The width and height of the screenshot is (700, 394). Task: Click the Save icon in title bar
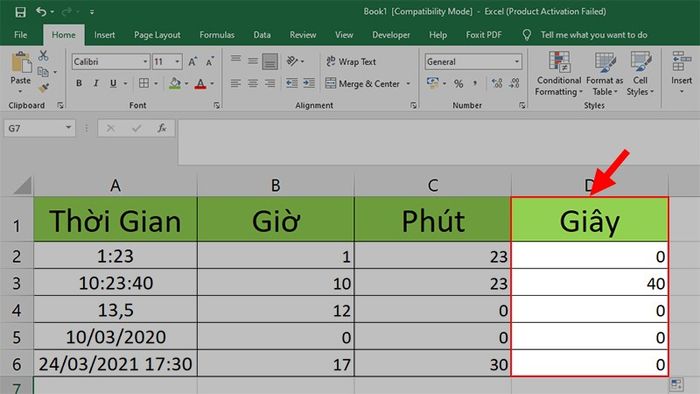tap(20, 12)
